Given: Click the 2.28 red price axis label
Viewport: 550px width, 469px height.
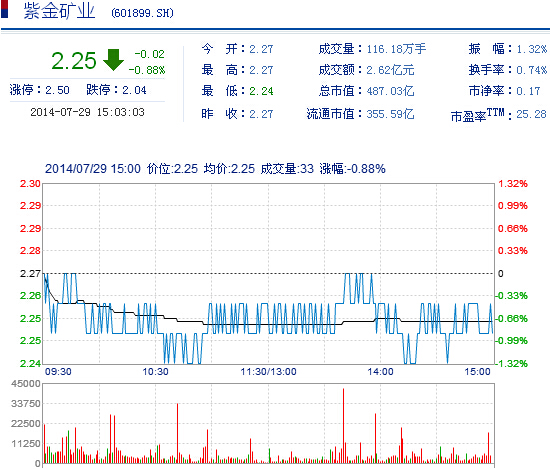Looking at the screenshot, I should [x=30, y=251].
